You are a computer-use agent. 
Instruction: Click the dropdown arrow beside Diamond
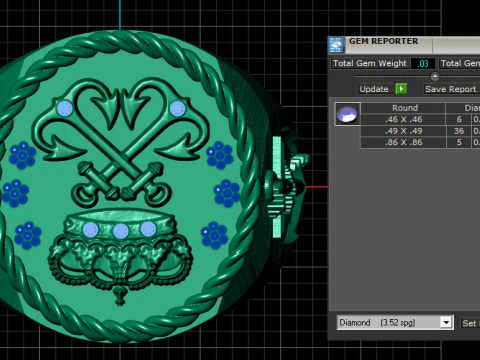point(446,322)
